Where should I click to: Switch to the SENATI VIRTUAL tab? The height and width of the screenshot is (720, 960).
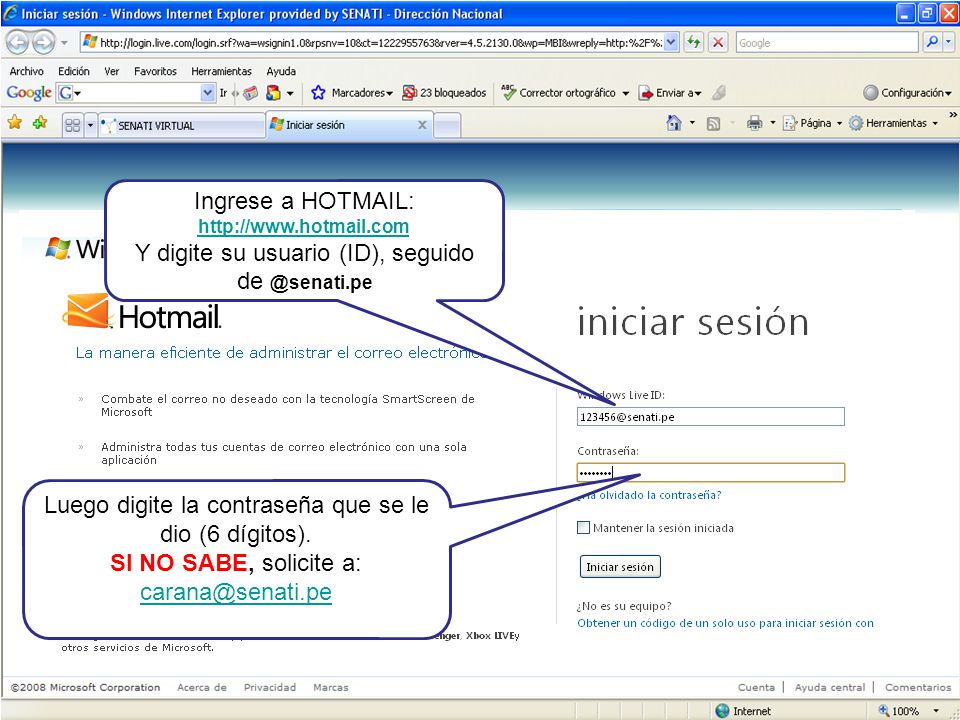(x=181, y=126)
